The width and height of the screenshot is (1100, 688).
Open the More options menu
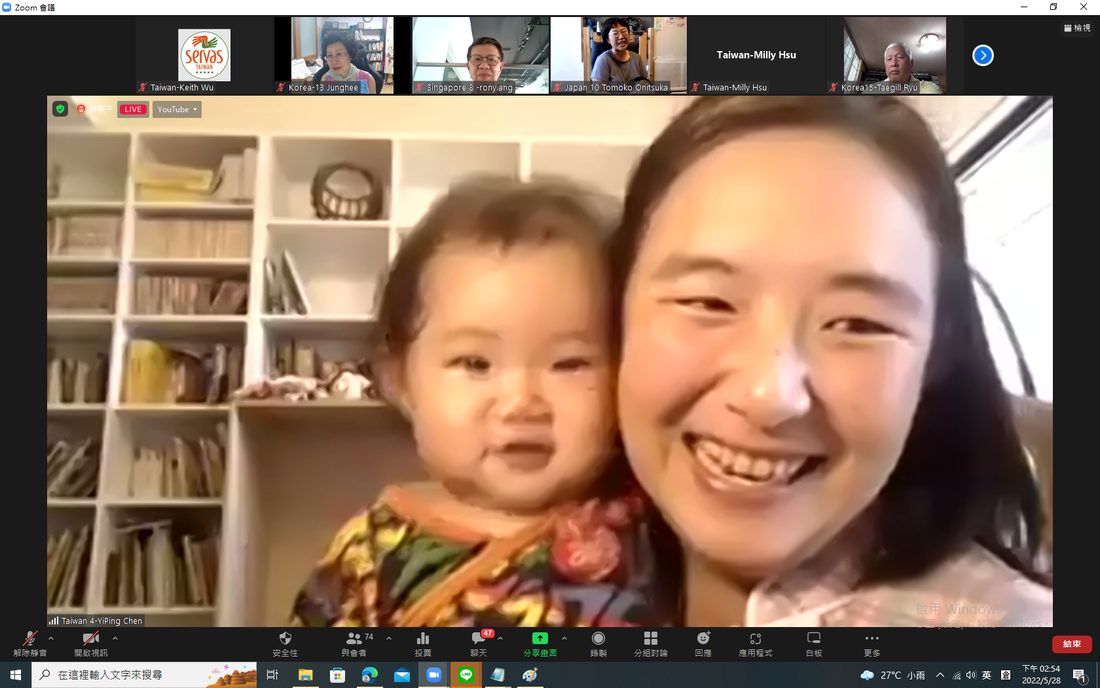(x=872, y=642)
